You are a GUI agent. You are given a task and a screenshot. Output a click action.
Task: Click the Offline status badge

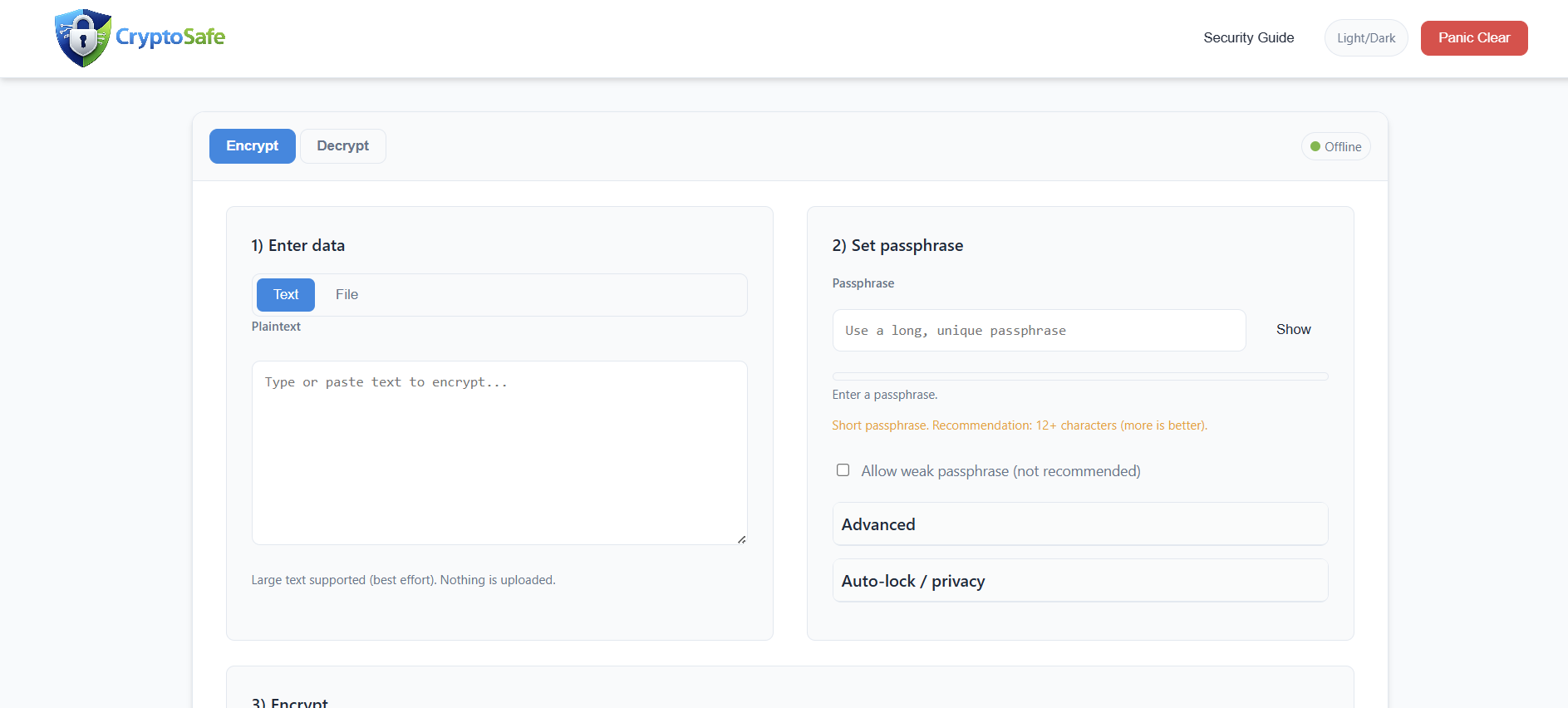1335,146
